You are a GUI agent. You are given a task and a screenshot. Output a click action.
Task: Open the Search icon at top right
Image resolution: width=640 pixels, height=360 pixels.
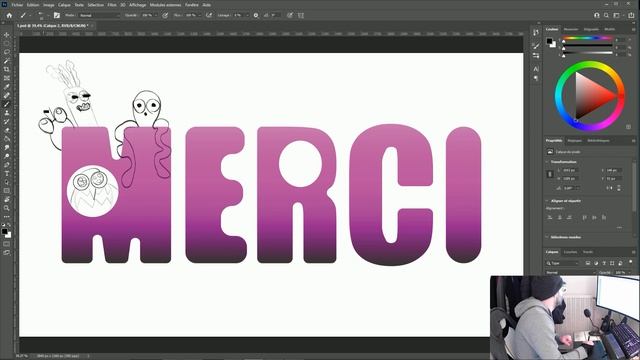pos(607,15)
